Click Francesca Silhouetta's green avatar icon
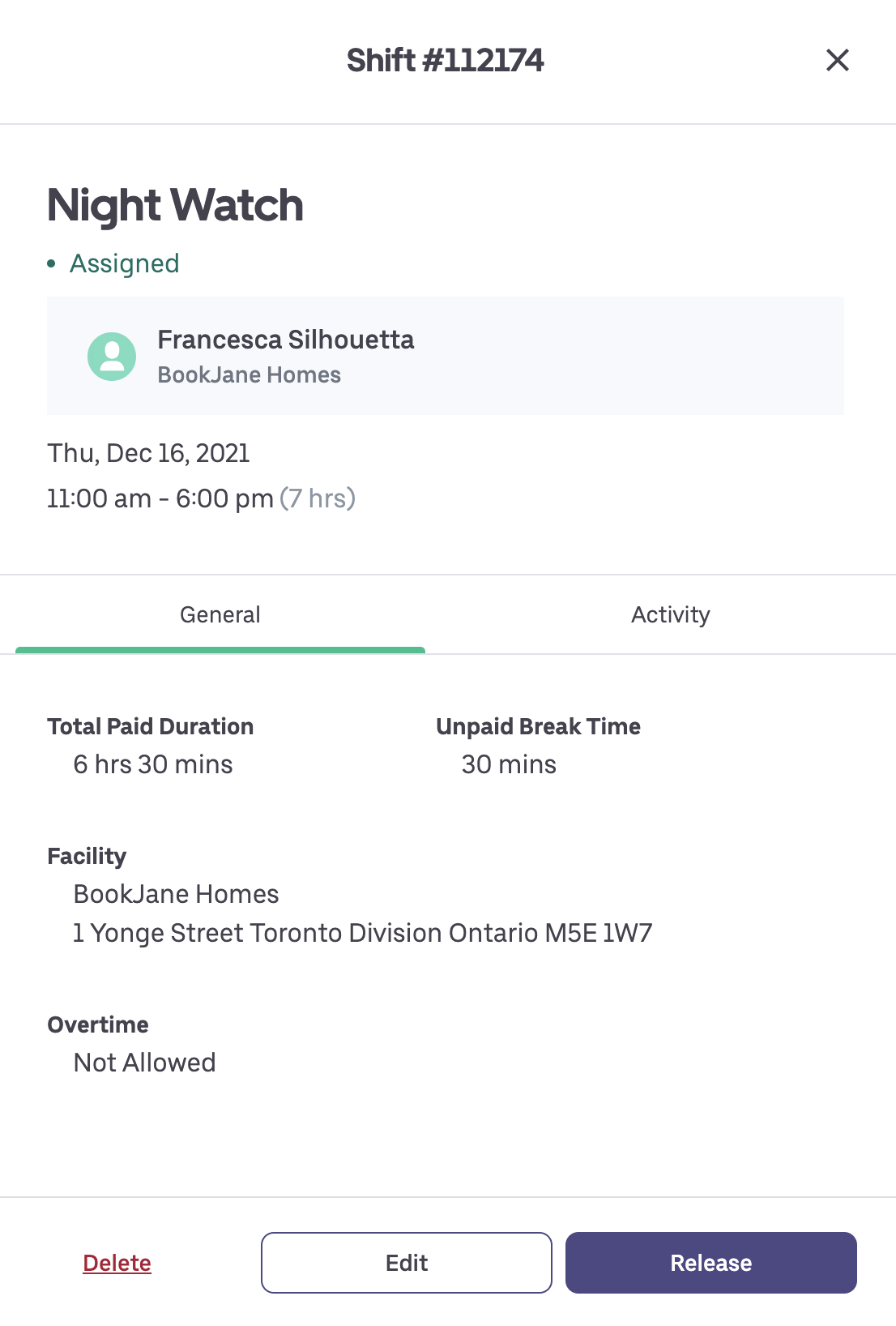 [x=112, y=357]
